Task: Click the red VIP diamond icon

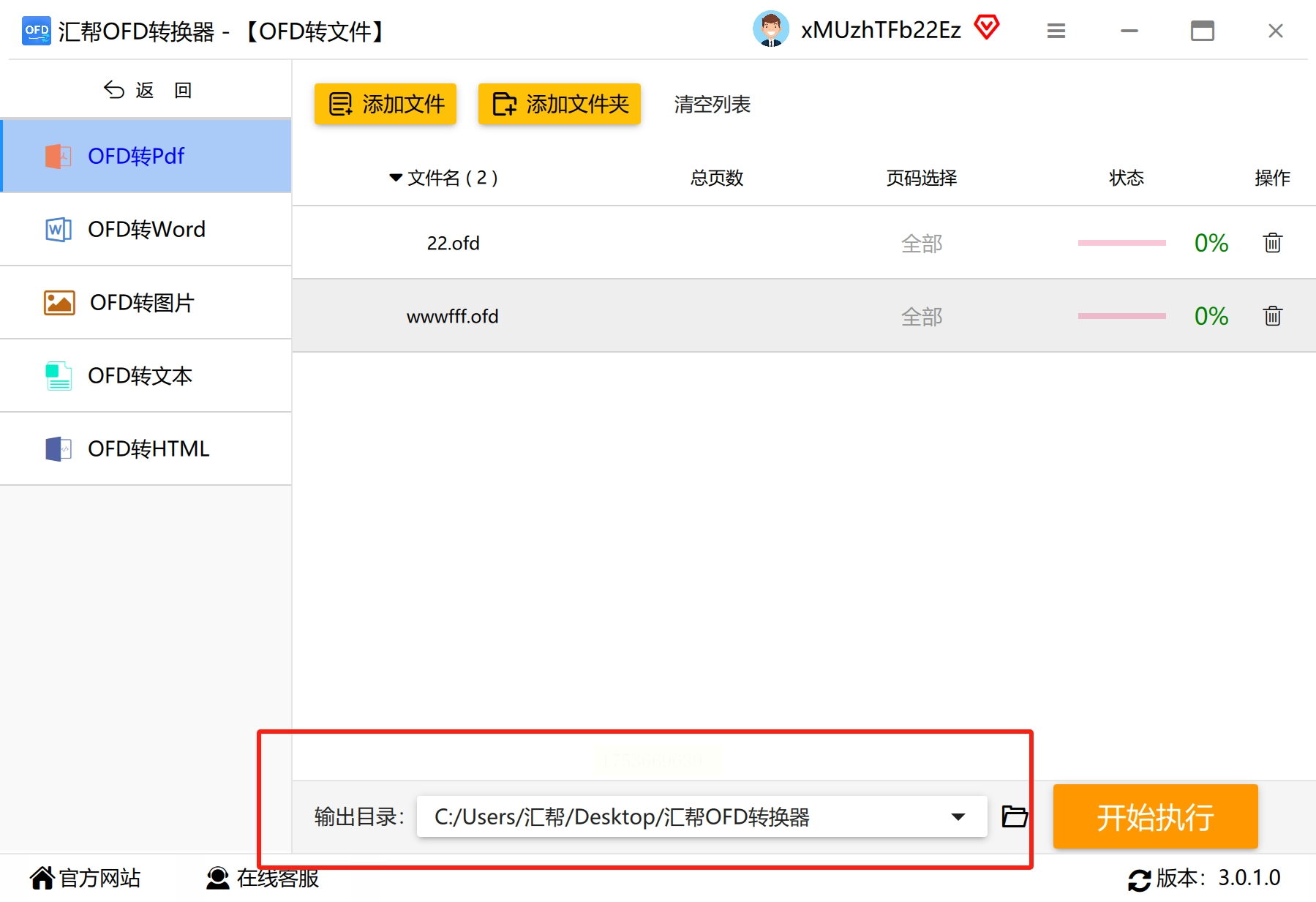Action: 986,28
